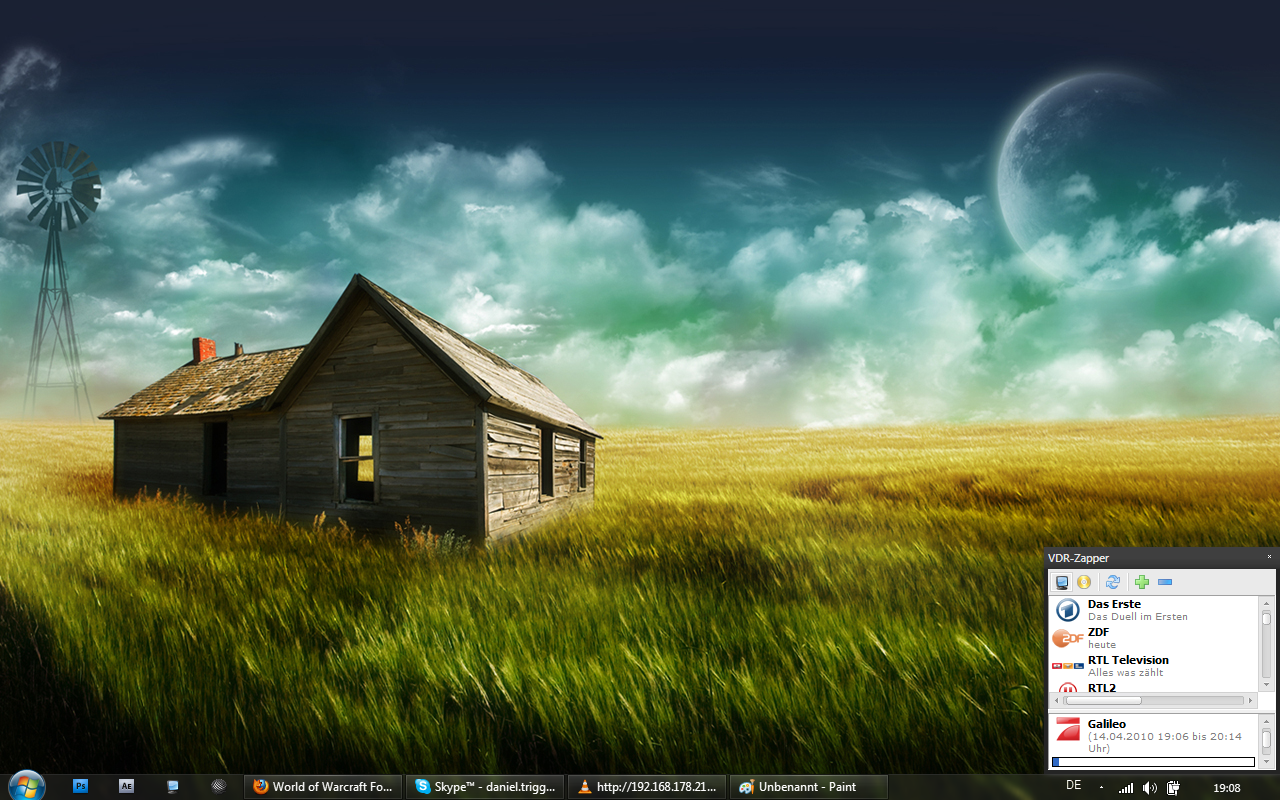Click the round striped icon in taskbar
Viewport: 1280px width, 800px height.
218,786
